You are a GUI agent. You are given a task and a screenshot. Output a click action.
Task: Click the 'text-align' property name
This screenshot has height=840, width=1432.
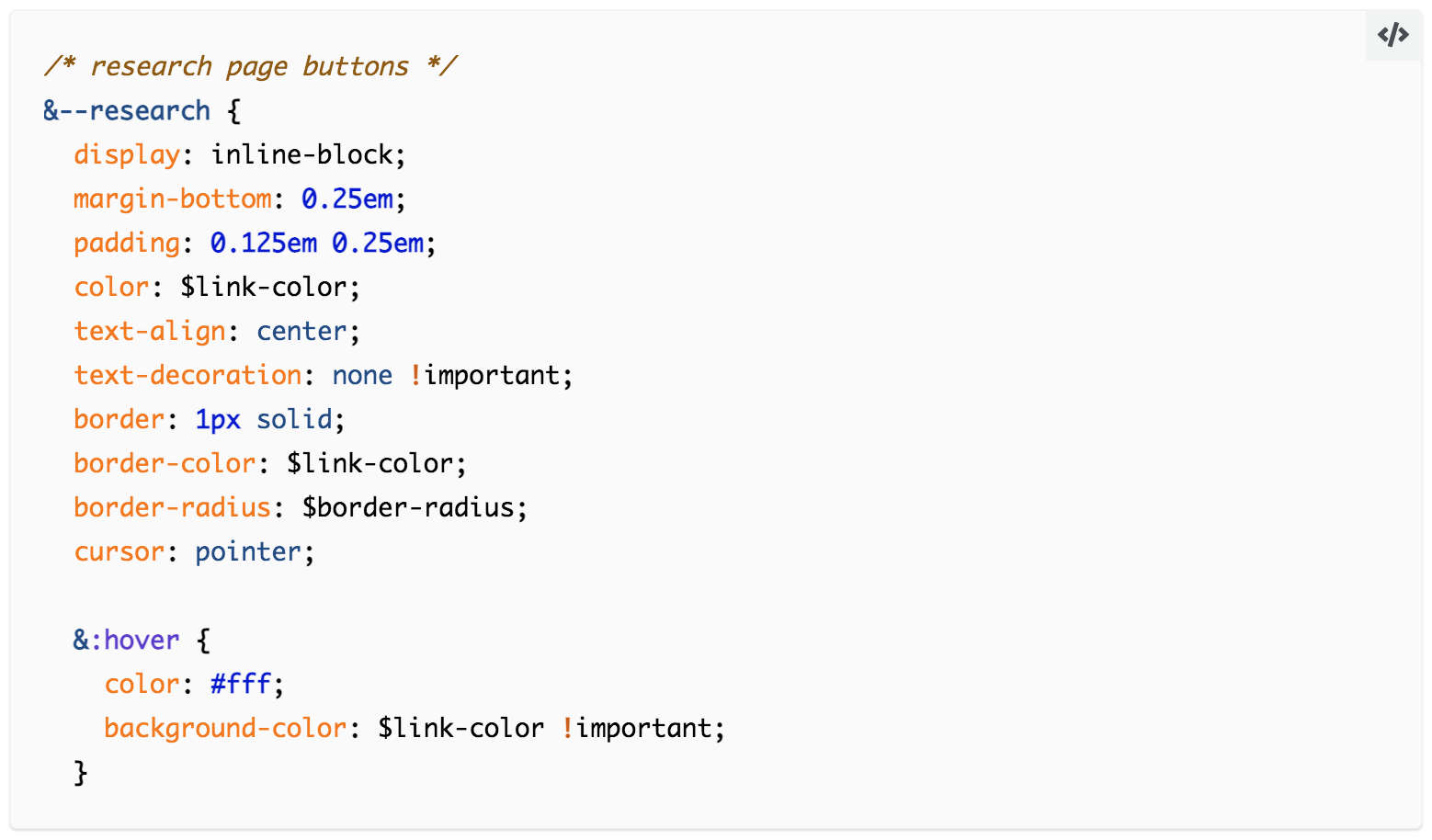click(x=150, y=331)
